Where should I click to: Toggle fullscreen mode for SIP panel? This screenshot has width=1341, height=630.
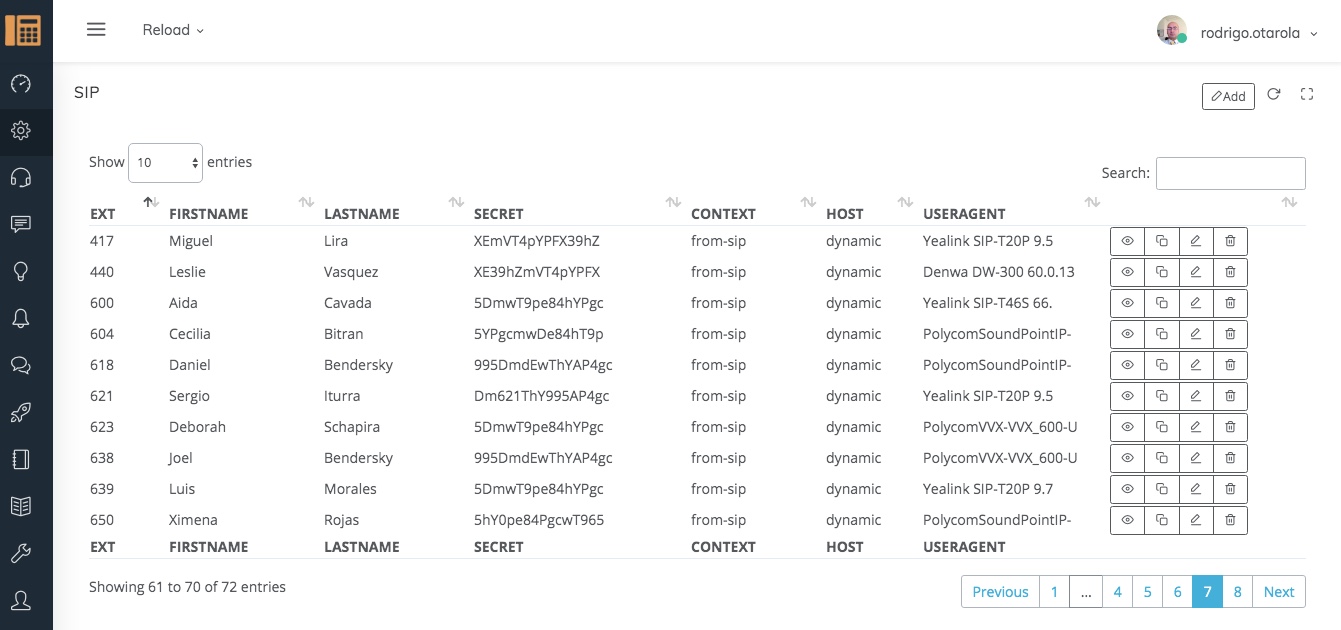point(1306,94)
